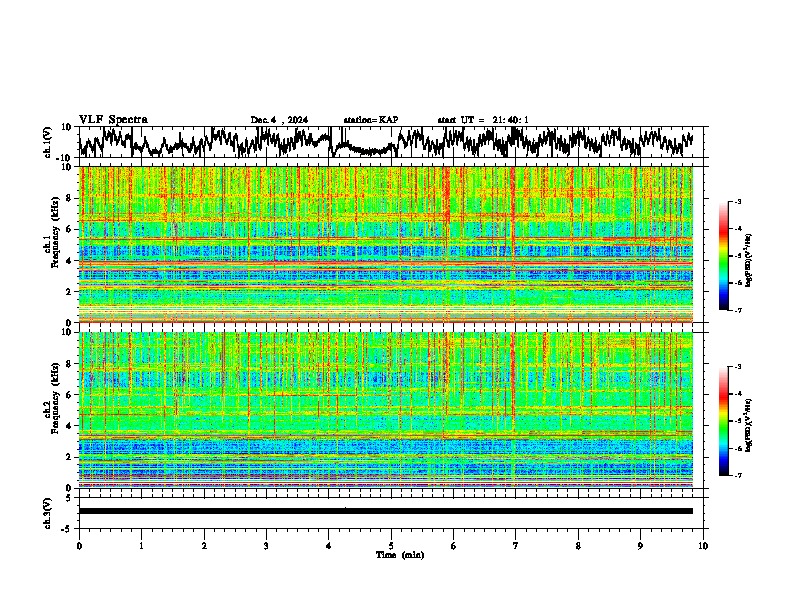Click time axis tick label 1
792x612 pixels.
click(x=141, y=546)
